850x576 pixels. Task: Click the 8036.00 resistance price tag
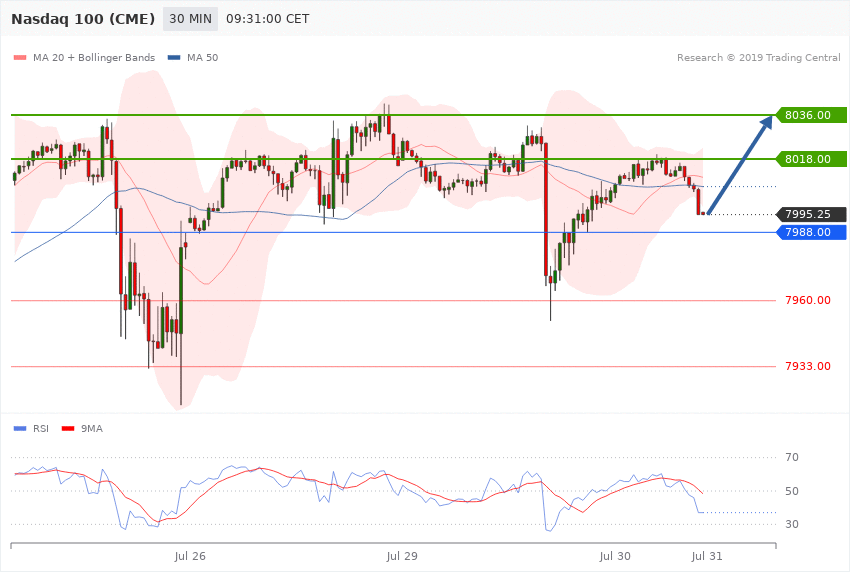[811, 115]
